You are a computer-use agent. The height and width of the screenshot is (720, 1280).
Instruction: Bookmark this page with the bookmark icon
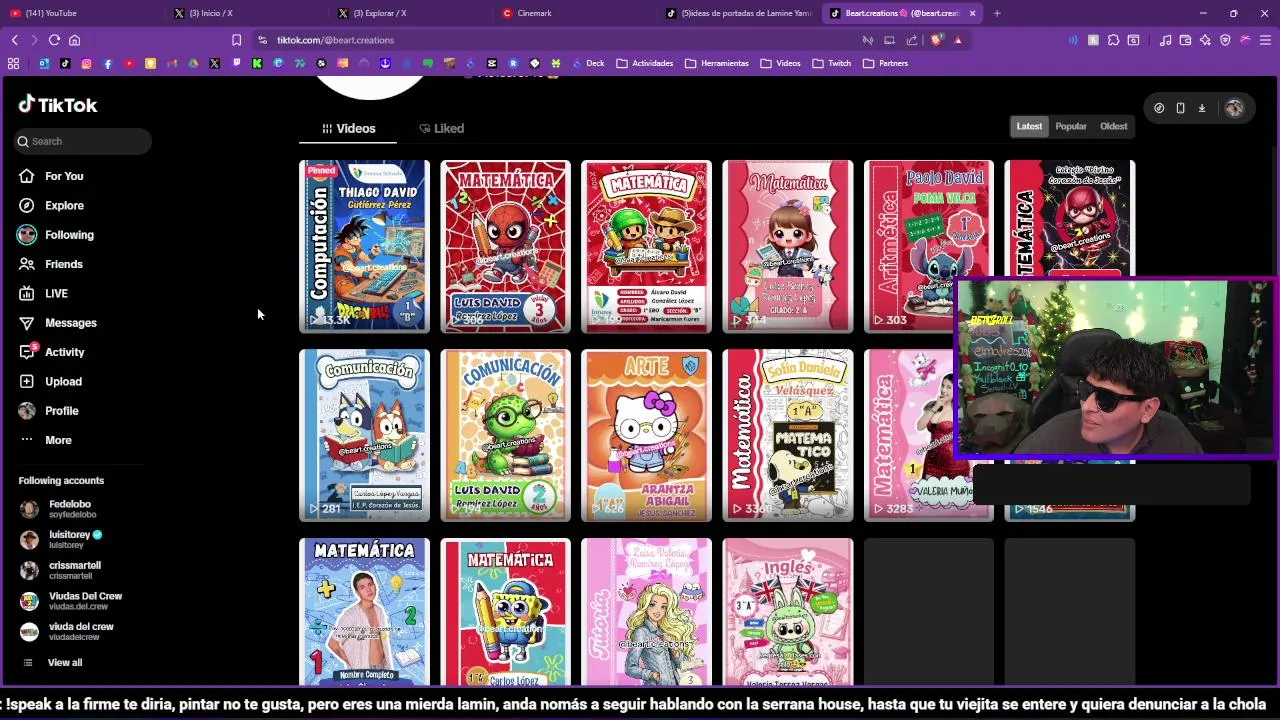236,40
